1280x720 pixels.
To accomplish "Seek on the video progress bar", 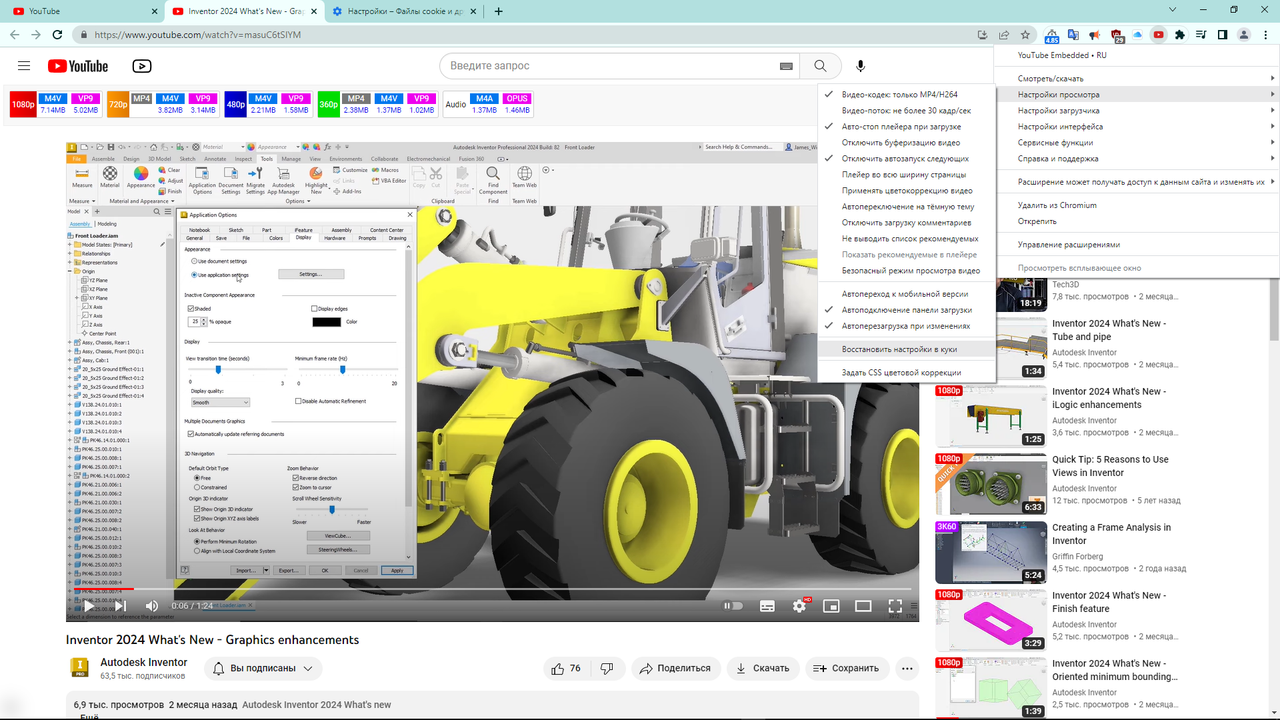I will click(x=492, y=589).
